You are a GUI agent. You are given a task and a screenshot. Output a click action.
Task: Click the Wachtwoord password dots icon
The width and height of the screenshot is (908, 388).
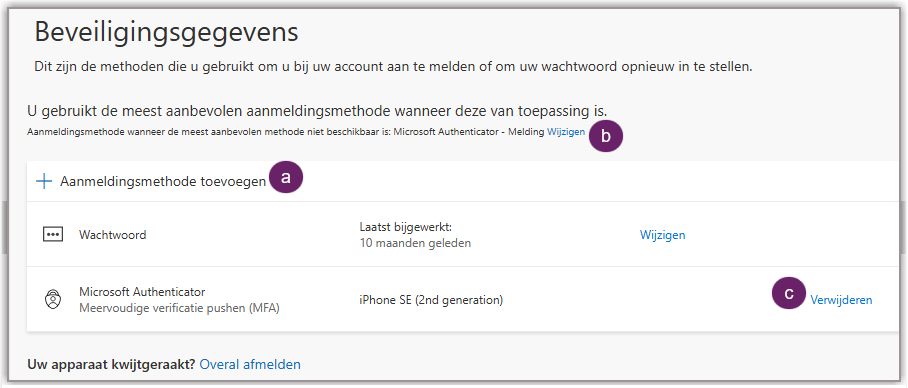point(52,235)
